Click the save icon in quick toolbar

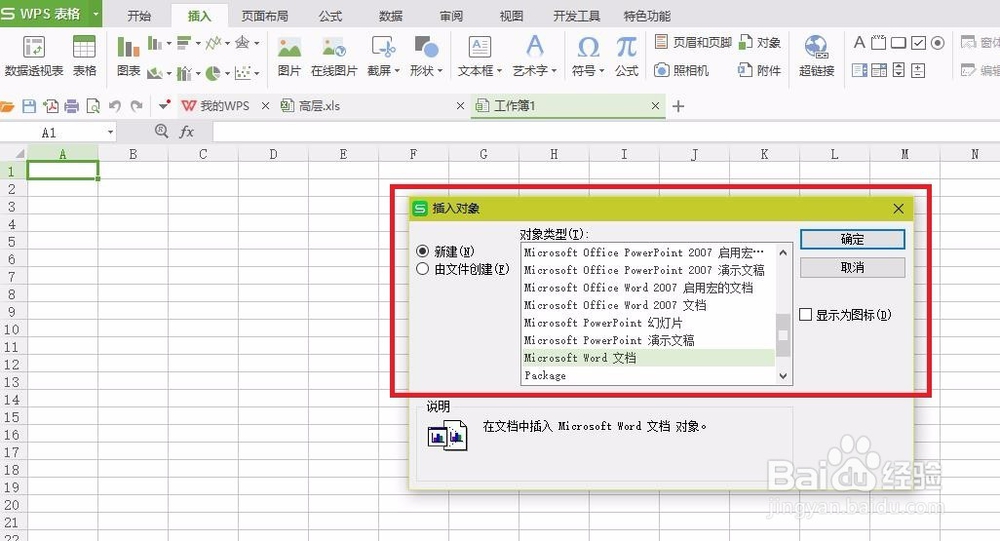click(x=29, y=106)
